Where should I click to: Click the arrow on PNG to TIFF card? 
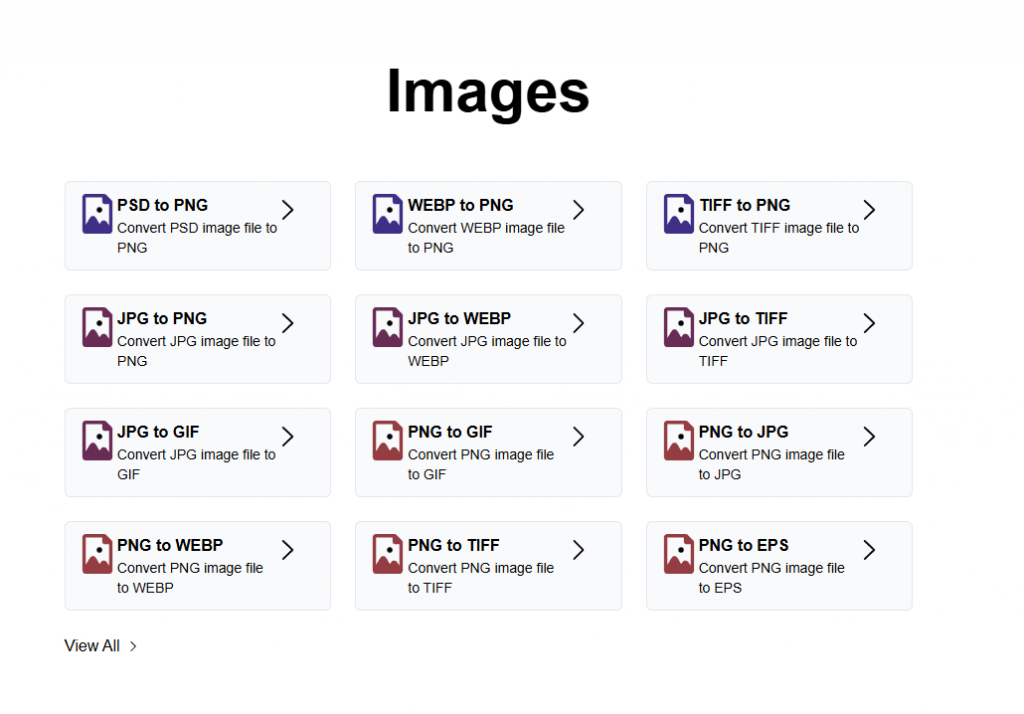click(x=578, y=549)
